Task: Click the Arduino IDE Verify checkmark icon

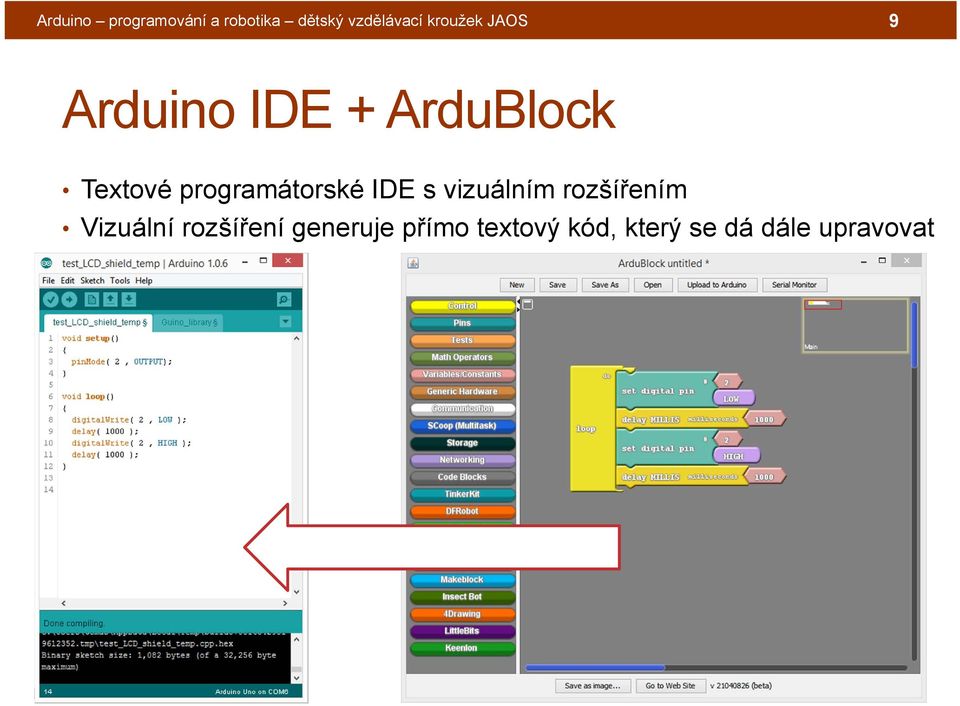Action: tap(51, 299)
